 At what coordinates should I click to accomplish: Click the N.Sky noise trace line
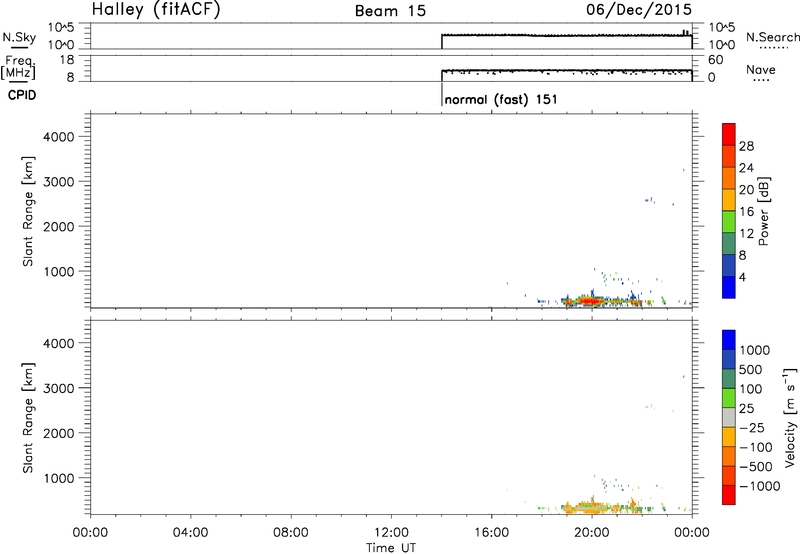coord(566,35)
